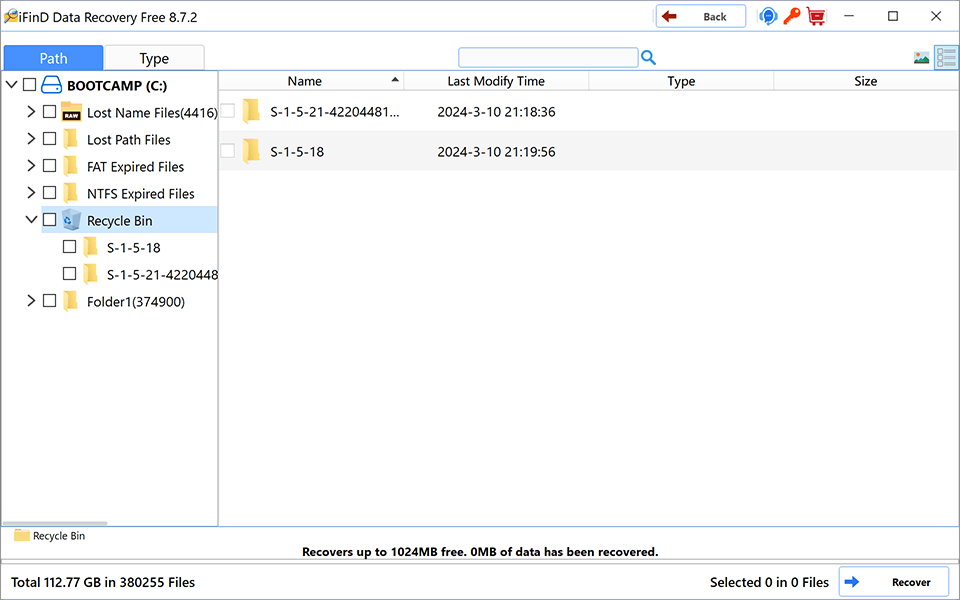960x600 pixels.
Task: Click the BOOTCAMP drive icon
Action: (x=51, y=85)
